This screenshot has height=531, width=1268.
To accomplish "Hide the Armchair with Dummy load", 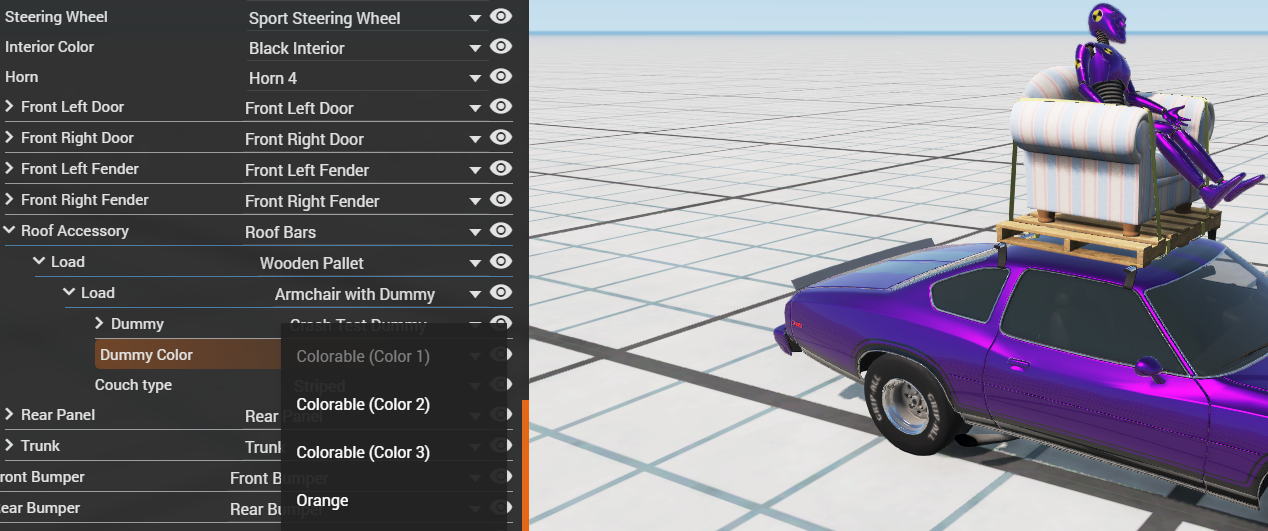I will click(x=501, y=292).
